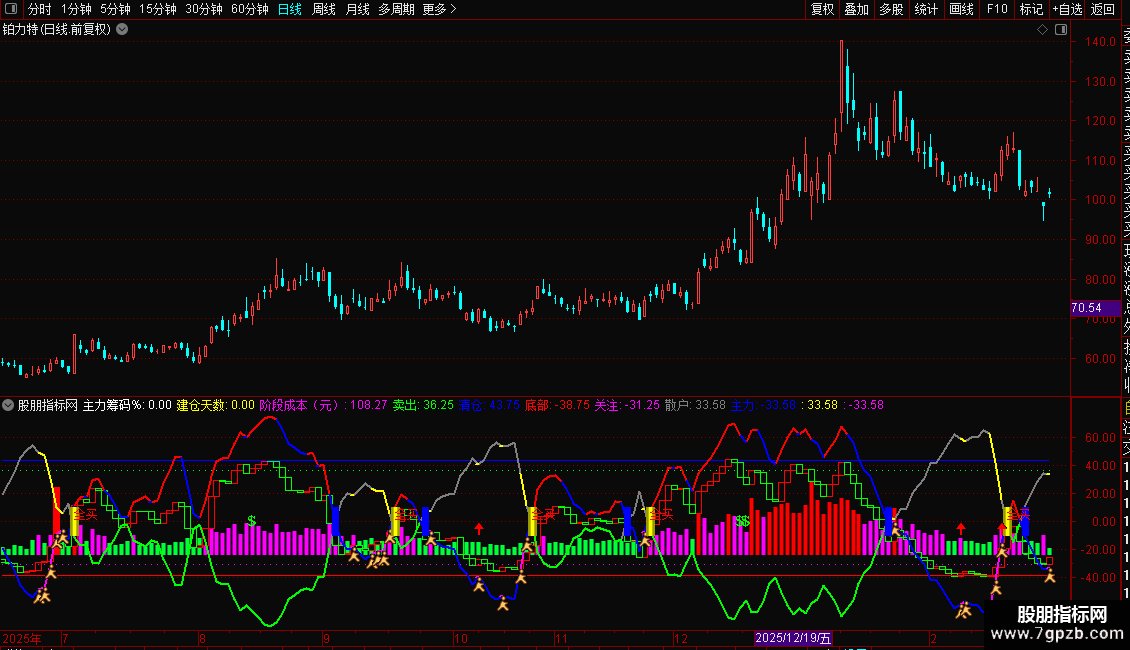Expand the 更多 periods menu
The height and width of the screenshot is (650, 1130).
point(440,9)
